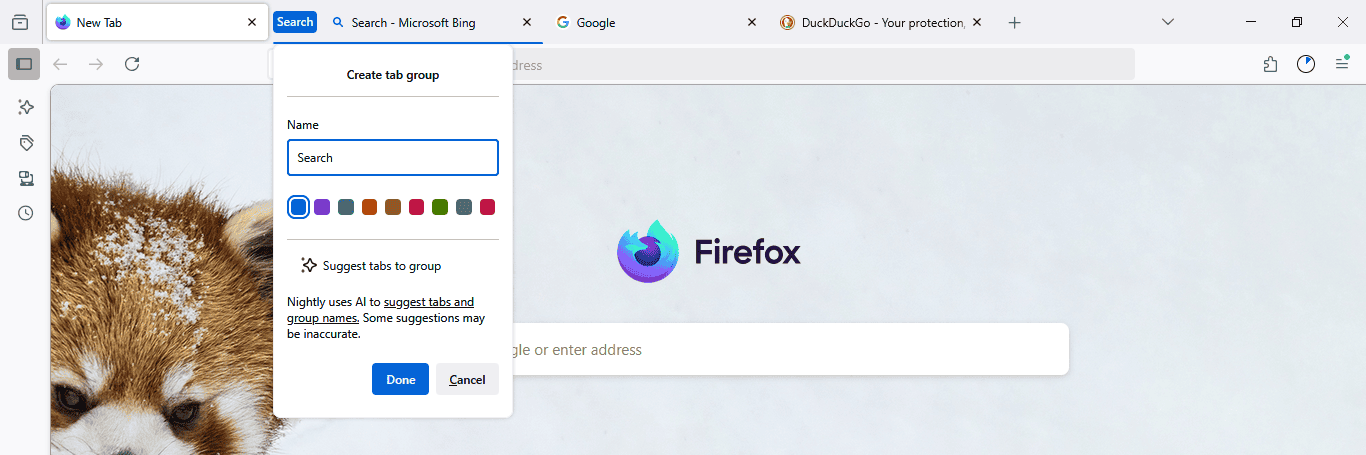Click Suggest tabs to group
Viewport: 1366px width, 455px height.
pyautogui.click(x=371, y=266)
